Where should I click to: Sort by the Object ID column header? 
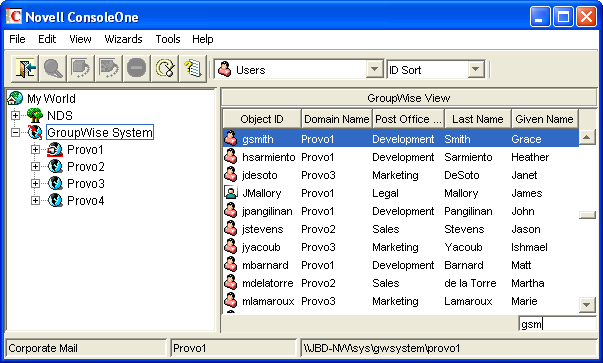262,119
